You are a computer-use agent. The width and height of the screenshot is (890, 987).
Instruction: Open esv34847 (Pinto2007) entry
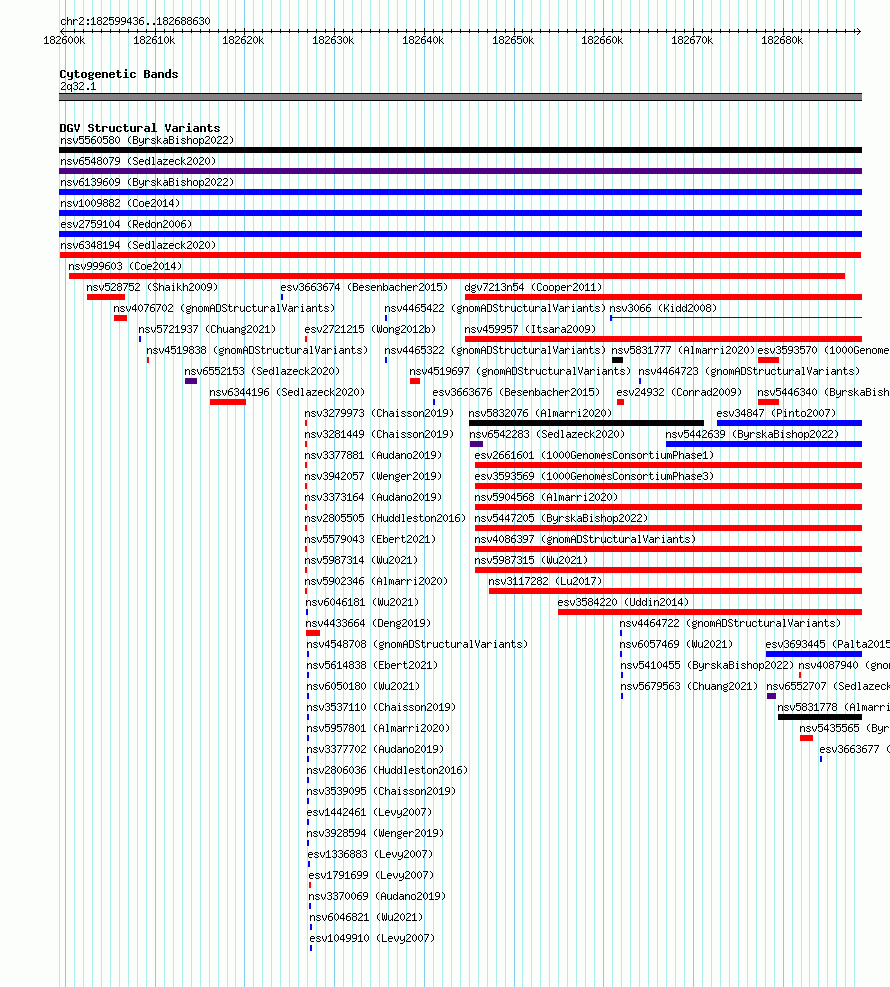tap(776, 413)
